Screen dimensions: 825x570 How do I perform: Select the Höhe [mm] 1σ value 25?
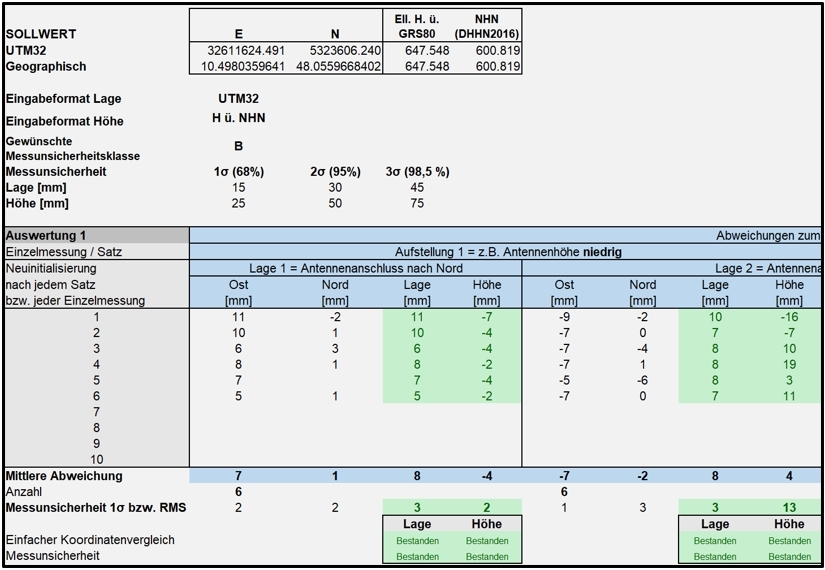tap(238, 204)
